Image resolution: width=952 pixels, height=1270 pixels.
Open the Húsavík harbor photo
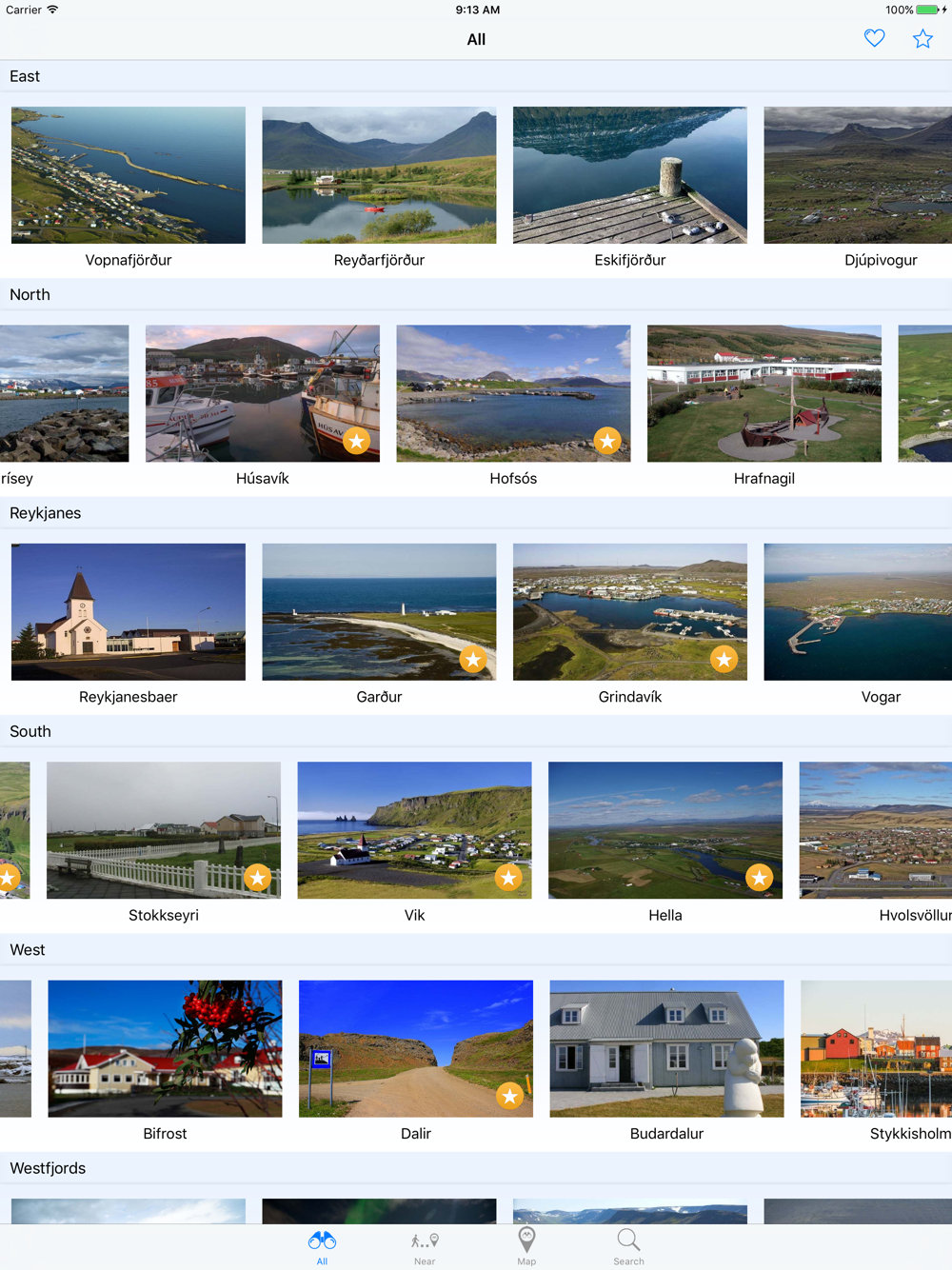(x=263, y=393)
